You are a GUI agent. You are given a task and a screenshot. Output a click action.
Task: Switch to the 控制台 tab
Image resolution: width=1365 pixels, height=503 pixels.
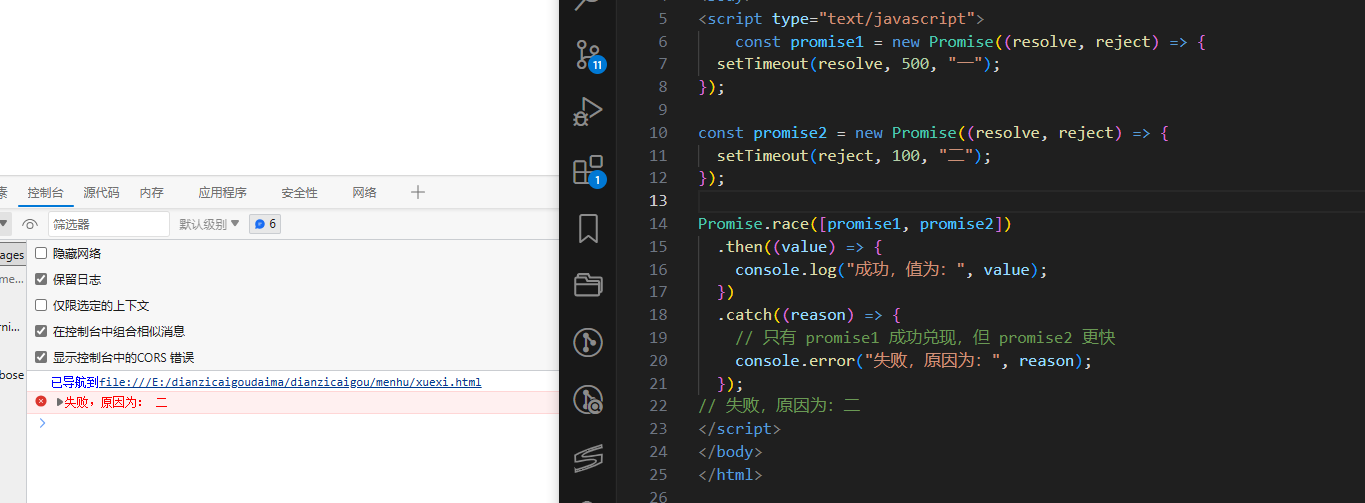tap(46, 193)
